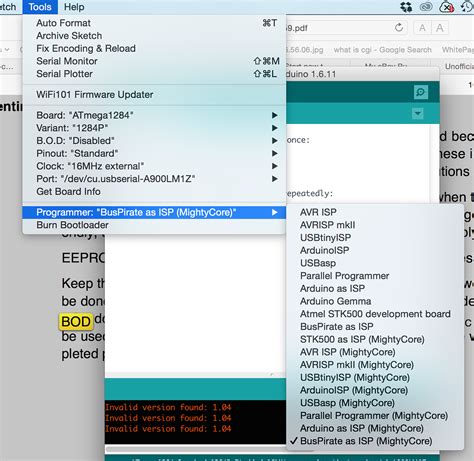Viewport: 474px width, 461px height.
Task: Open Arduino Serial Monitor magnifier icon
Action: [421, 92]
